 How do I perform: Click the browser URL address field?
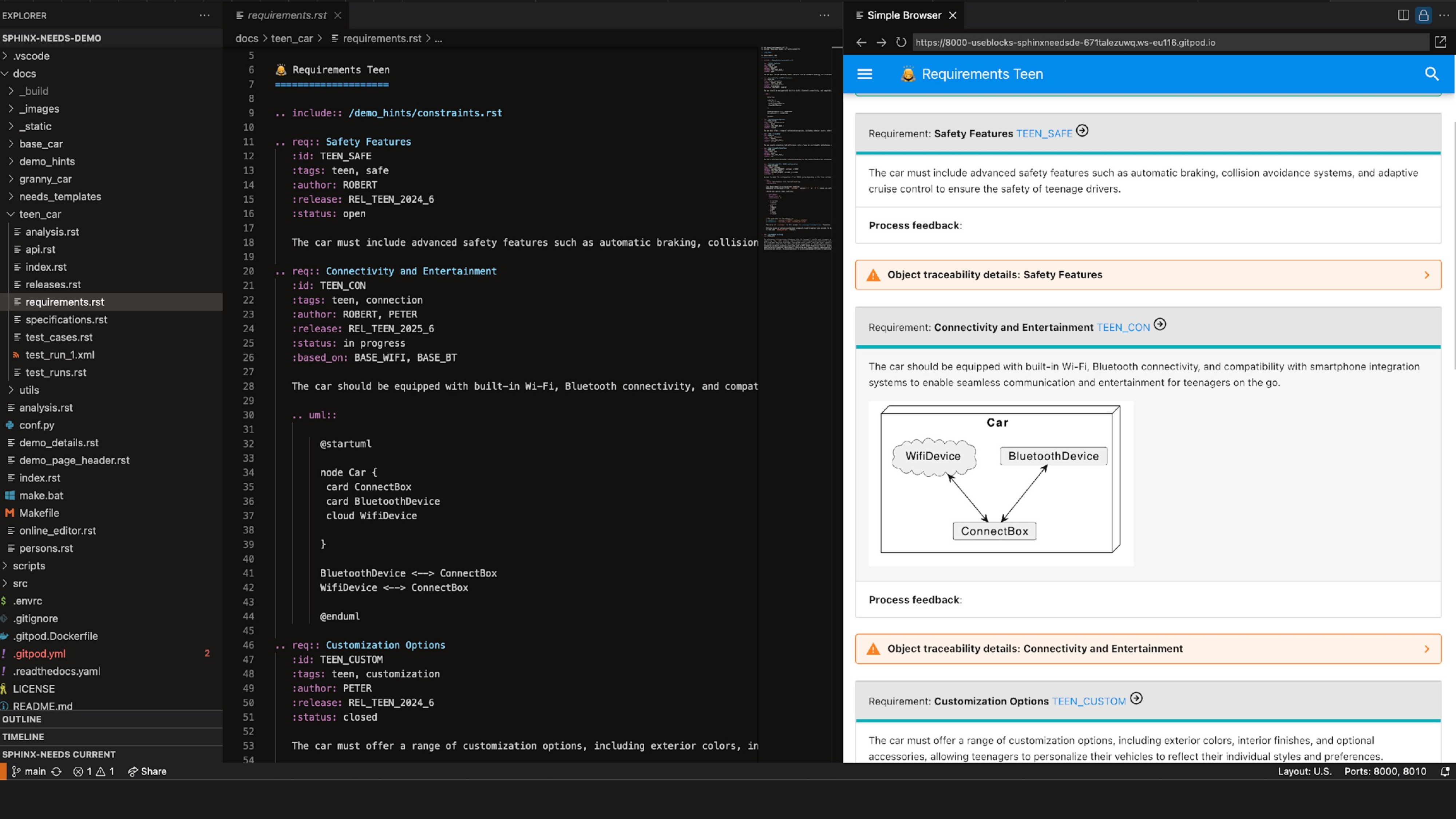coord(1170,42)
